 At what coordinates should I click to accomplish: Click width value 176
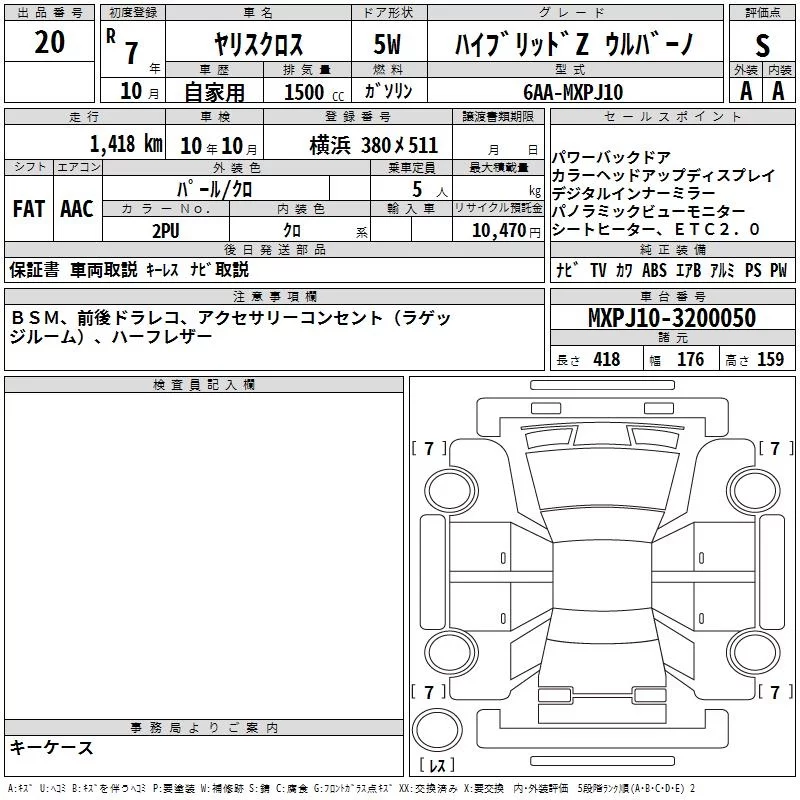tap(690, 359)
